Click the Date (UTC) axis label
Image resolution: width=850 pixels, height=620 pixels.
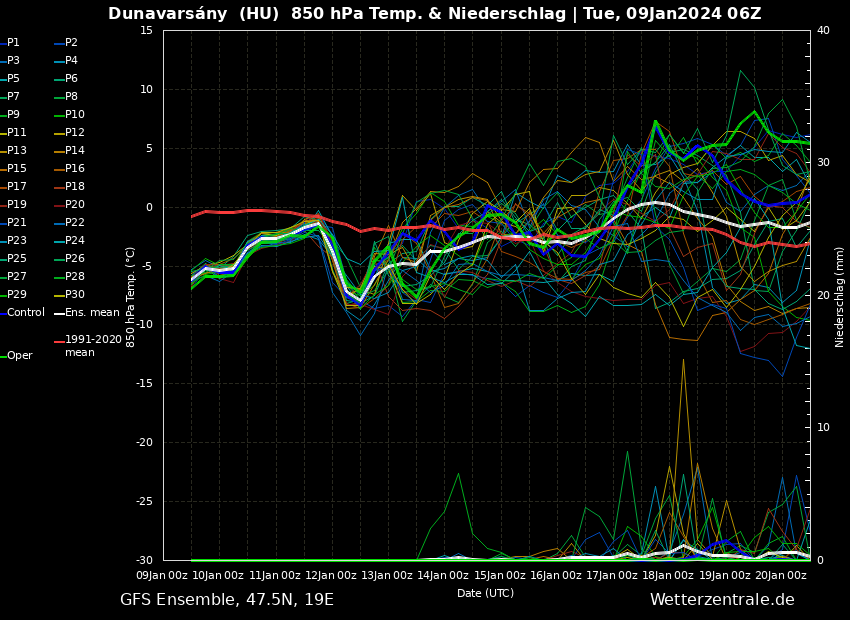[485, 594]
